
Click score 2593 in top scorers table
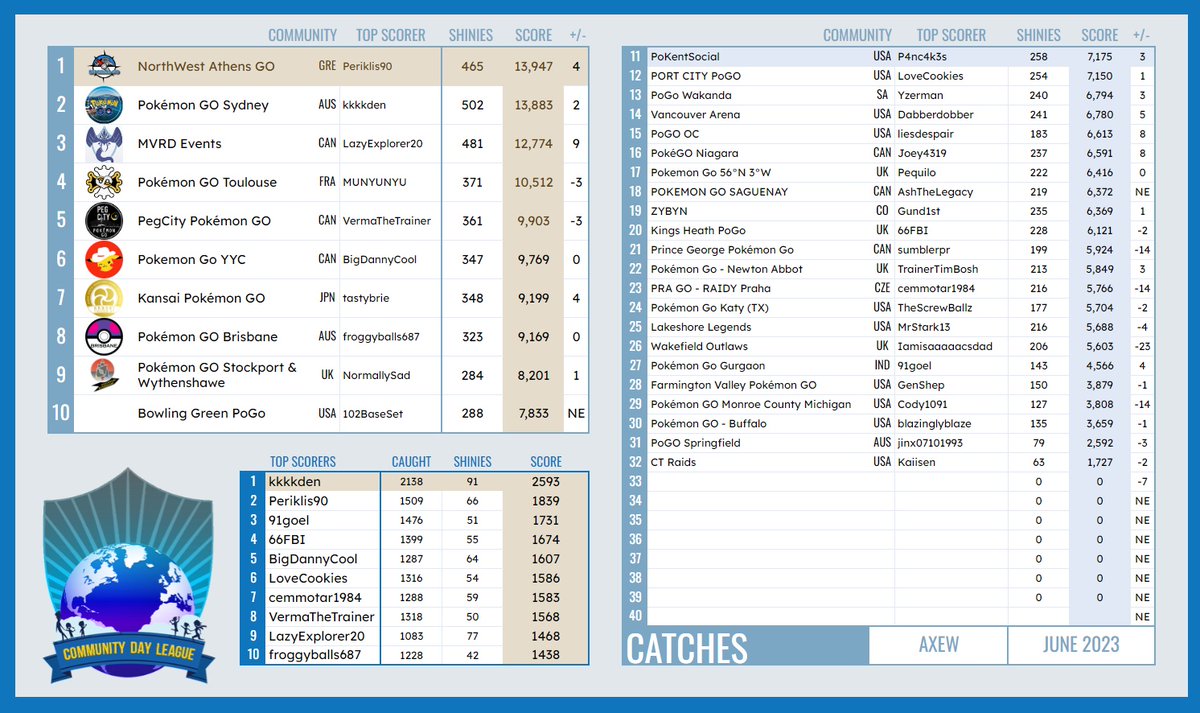pyautogui.click(x=546, y=482)
